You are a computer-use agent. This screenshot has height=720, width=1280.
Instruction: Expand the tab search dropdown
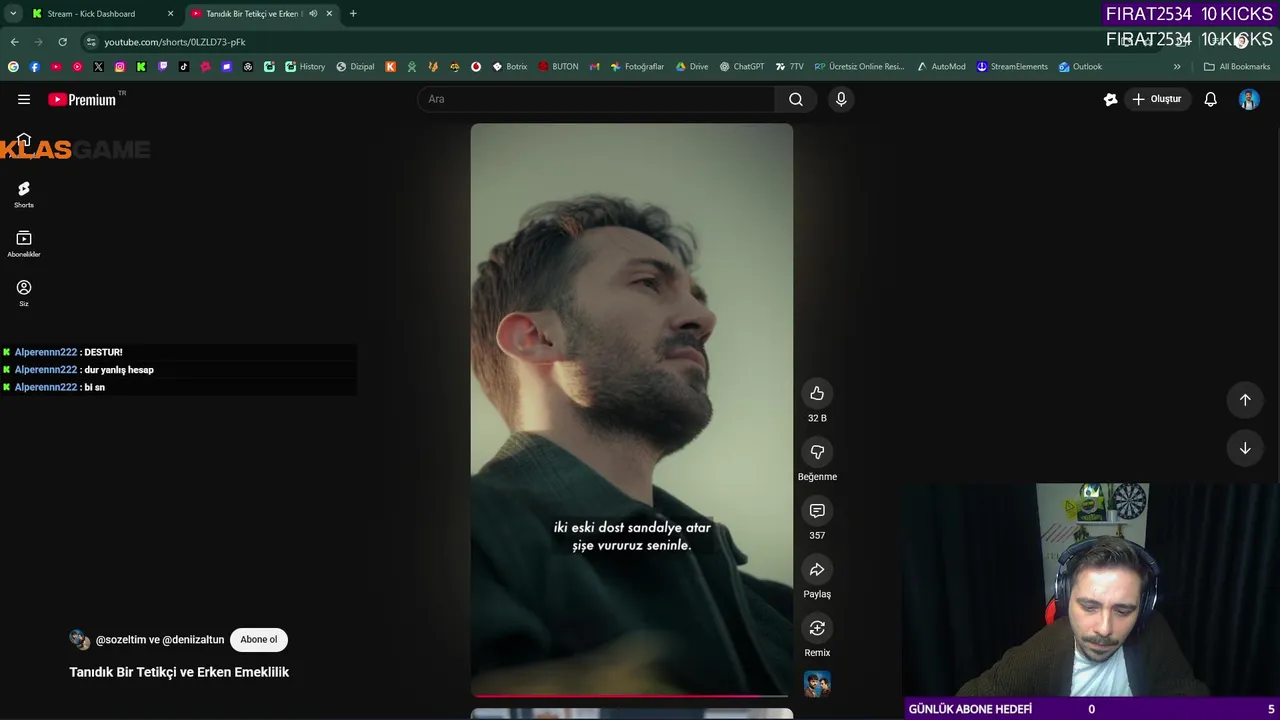13,14
